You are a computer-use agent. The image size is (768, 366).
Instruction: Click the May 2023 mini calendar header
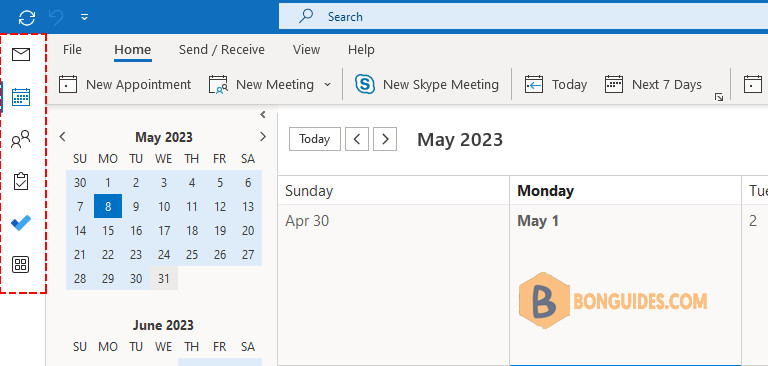tap(164, 137)
